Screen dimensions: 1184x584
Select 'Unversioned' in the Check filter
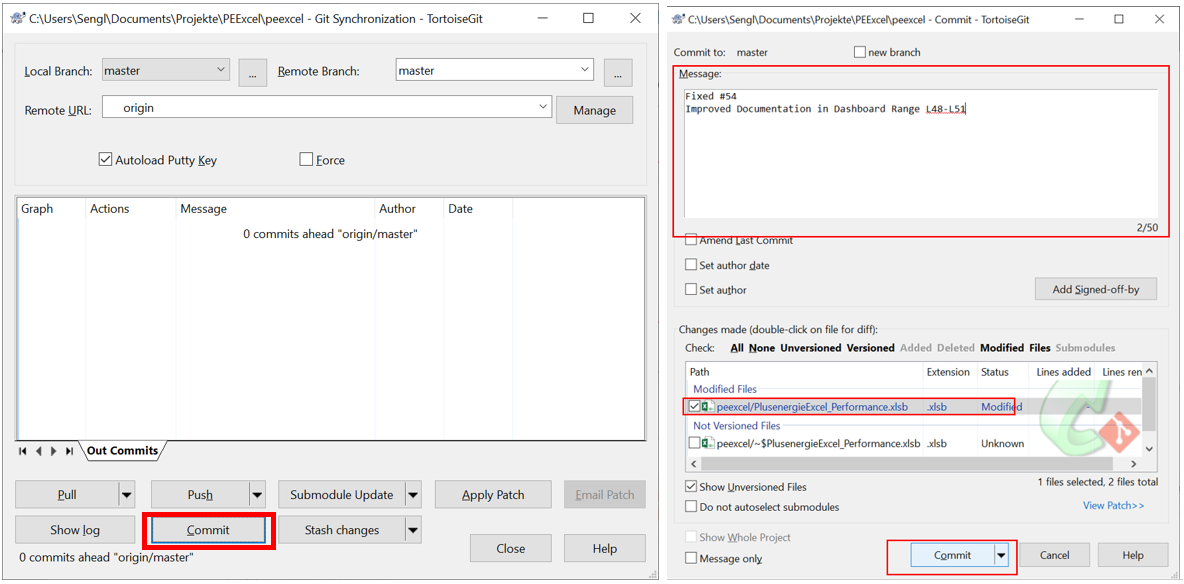click(812, 348)
